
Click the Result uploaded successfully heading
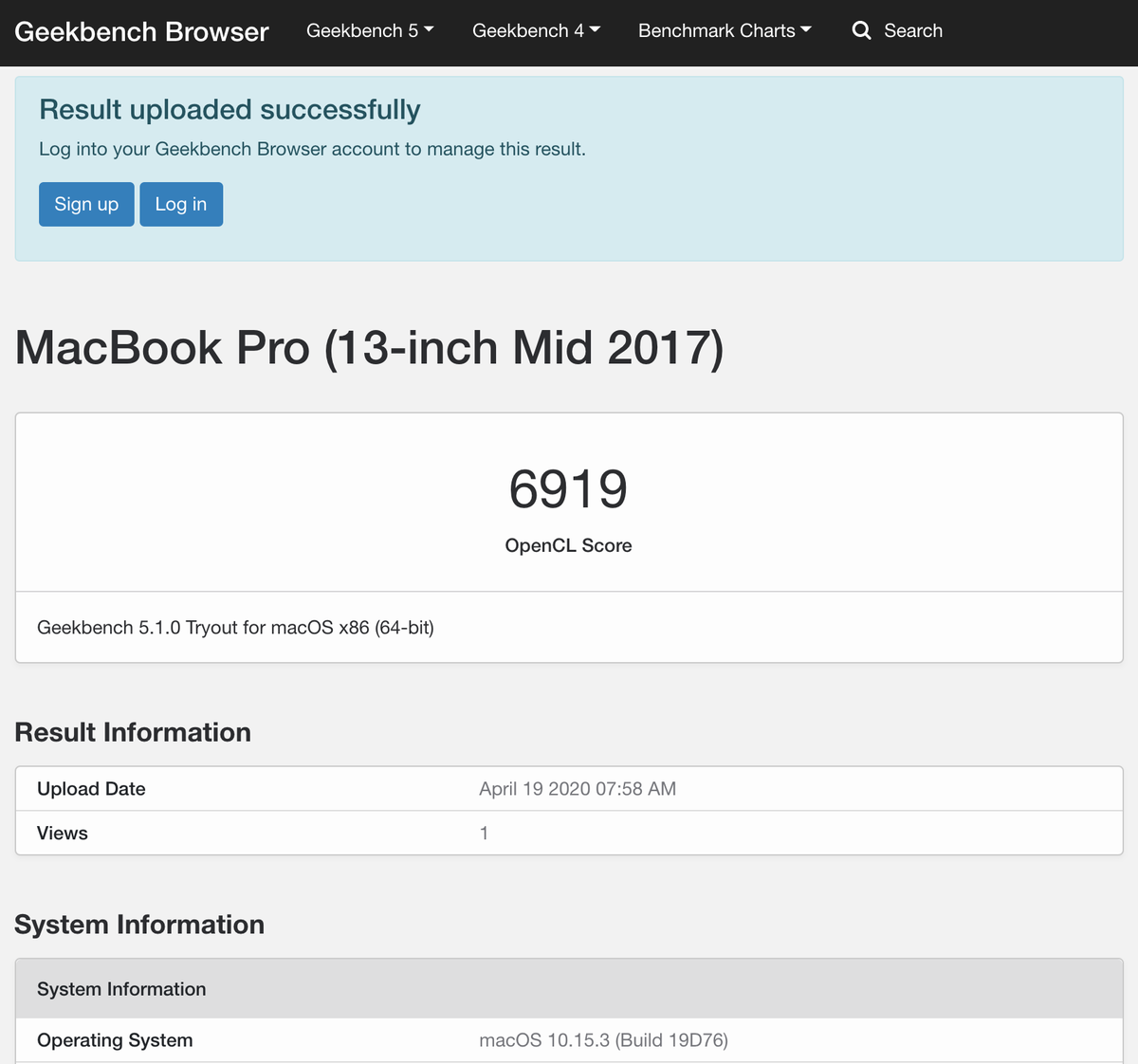pos(229,110)
